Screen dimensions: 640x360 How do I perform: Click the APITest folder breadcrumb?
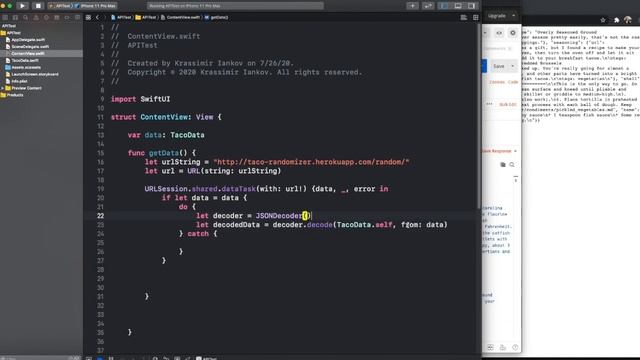click(x=146, y=18)
